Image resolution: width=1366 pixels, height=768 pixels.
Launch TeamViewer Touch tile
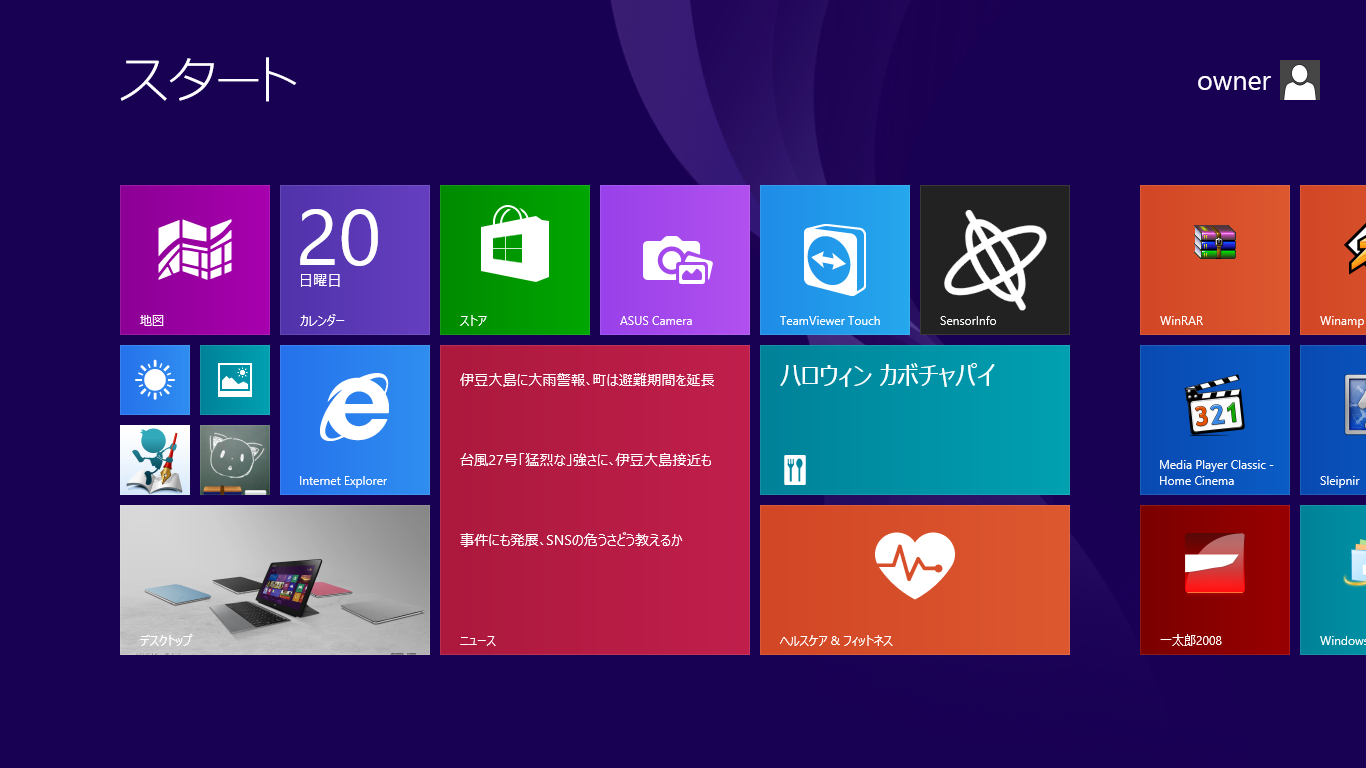coord(835,260)
